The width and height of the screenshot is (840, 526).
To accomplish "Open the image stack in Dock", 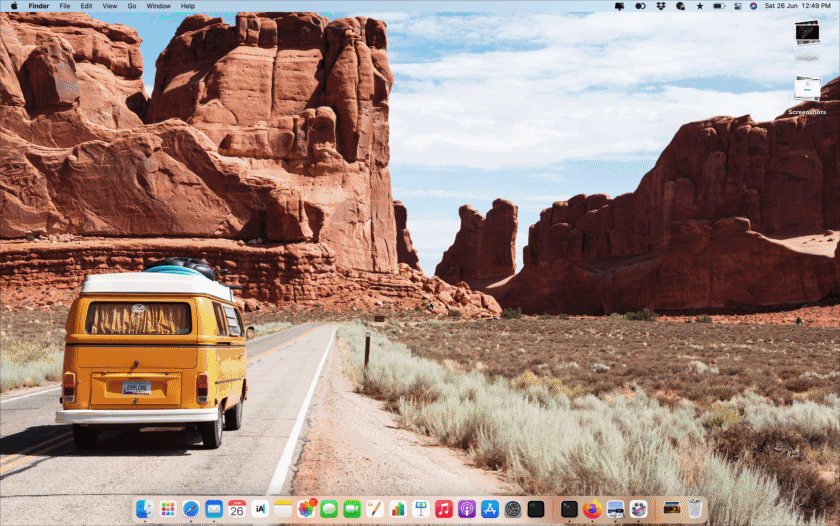I will tap(672, 508).
